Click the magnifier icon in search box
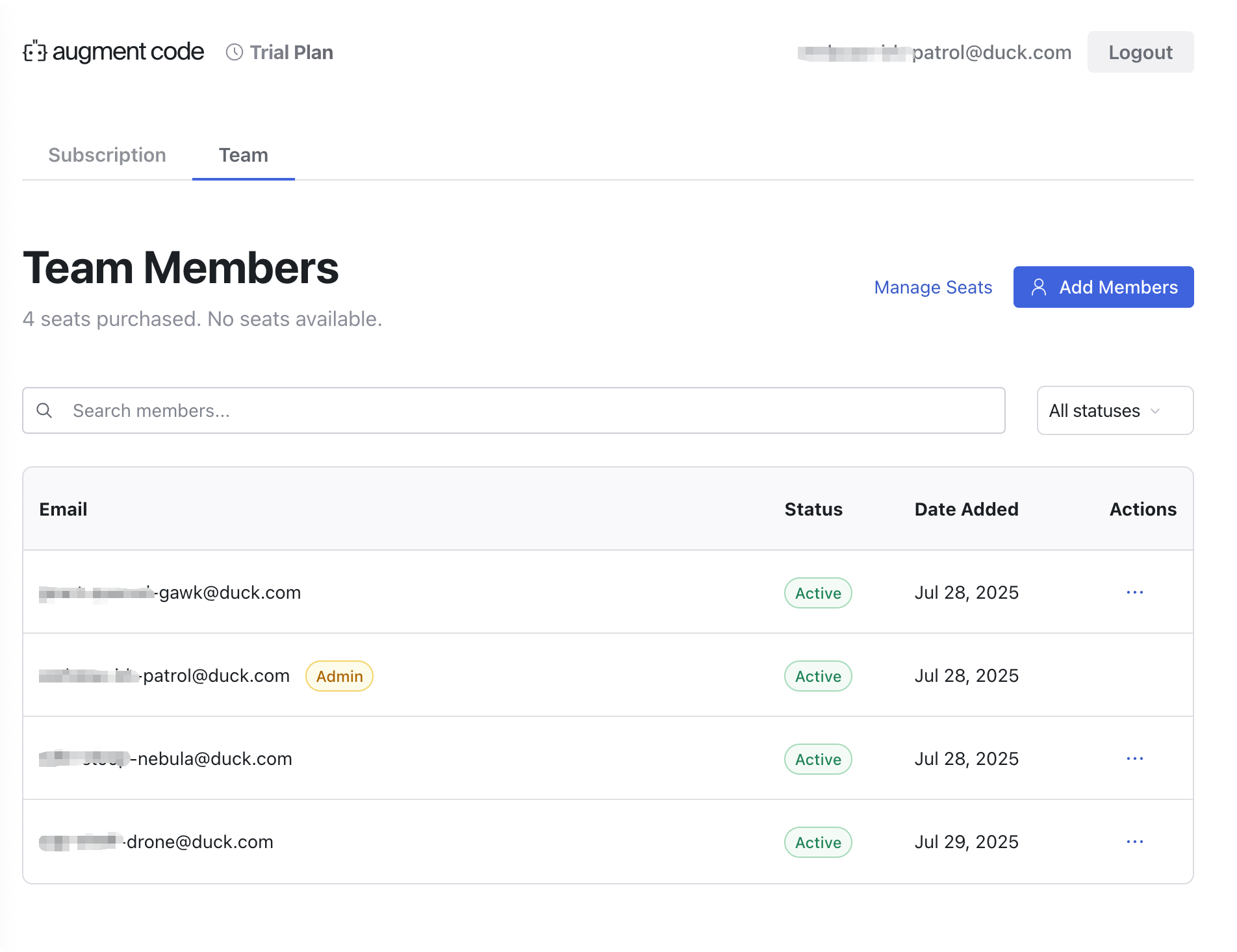Image resolution: width=1237 pixels, height=952 pixels. (44, 410)
